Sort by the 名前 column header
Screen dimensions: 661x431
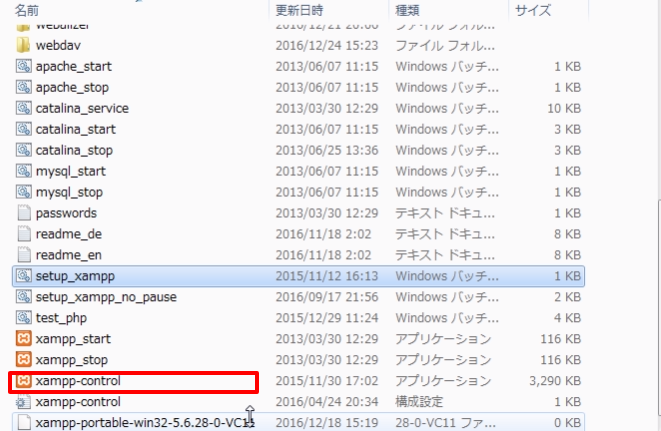[27, 10]
